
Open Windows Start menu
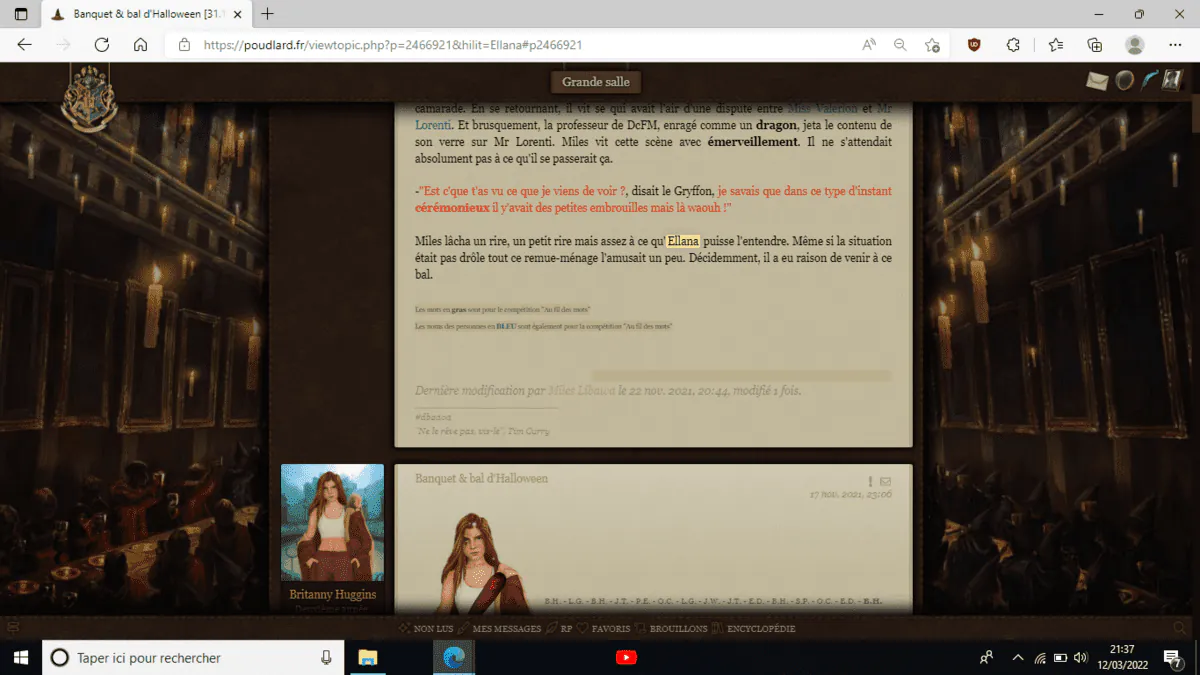[x=20, y=658]
